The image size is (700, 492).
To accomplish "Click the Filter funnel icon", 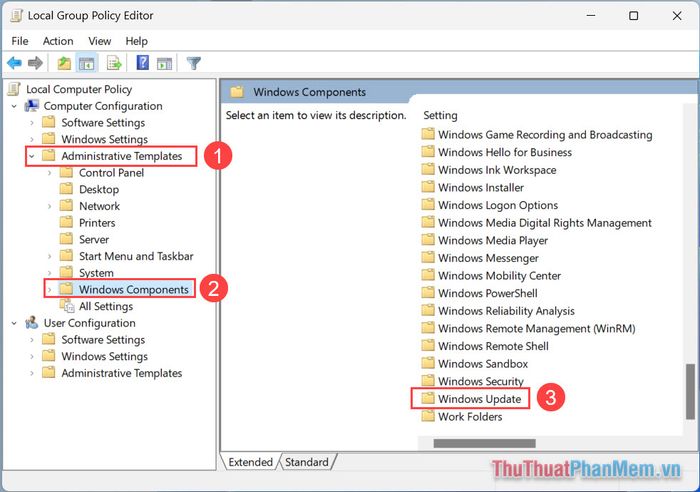I will pyautogui.click(x=194, y=63).
